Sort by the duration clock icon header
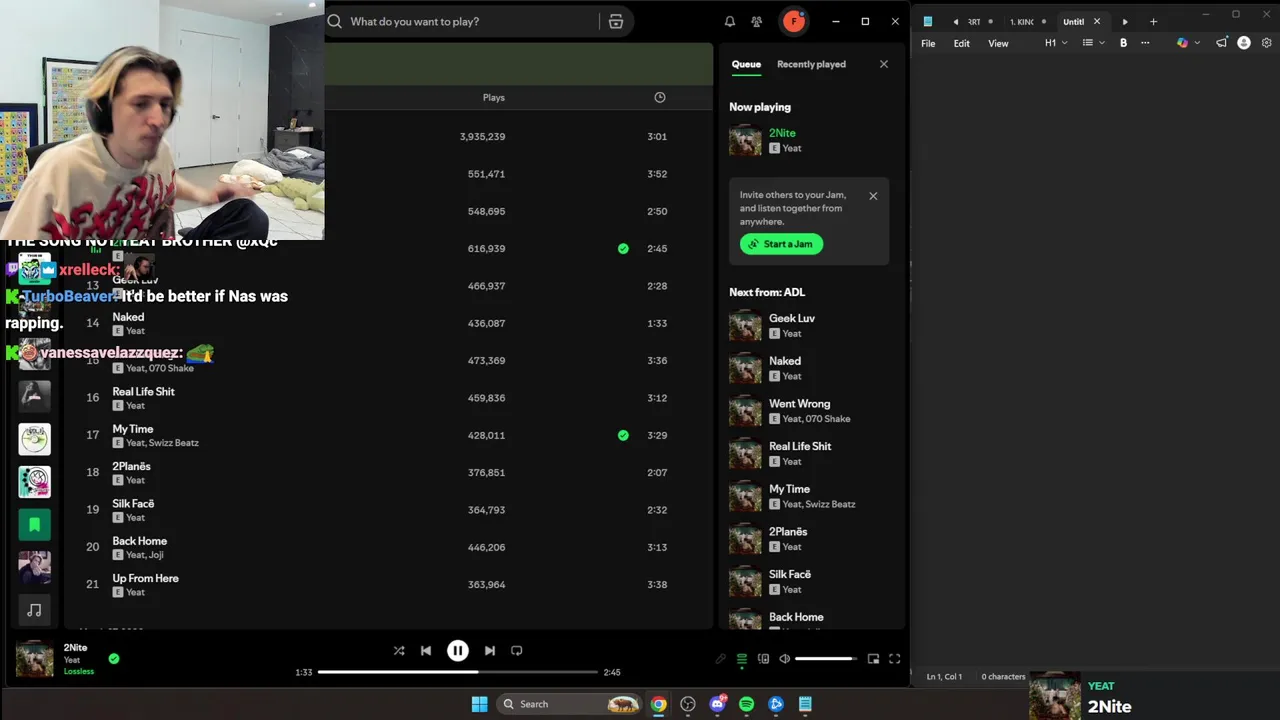1280x720 pixels. (x=660, y=97)
